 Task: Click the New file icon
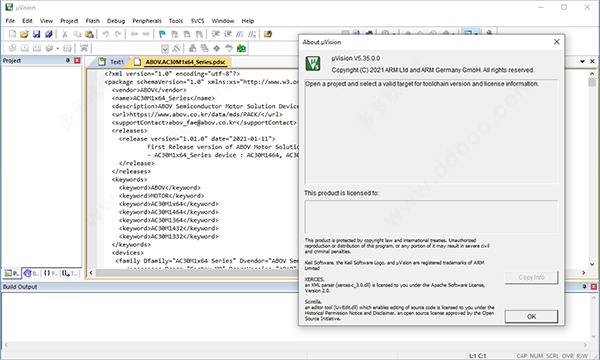pyautogui.click(x=12, y=34)
